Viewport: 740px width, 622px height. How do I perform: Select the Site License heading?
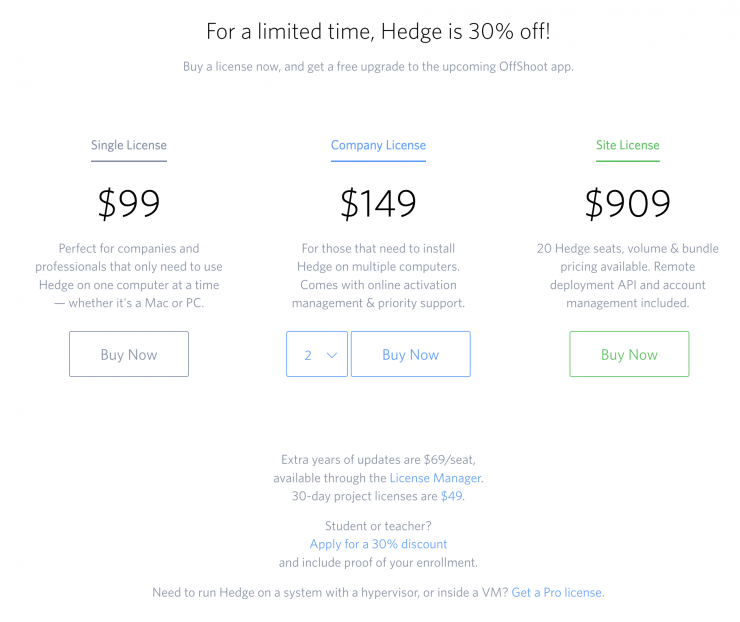pyautogui.click(x=628, y=145)
